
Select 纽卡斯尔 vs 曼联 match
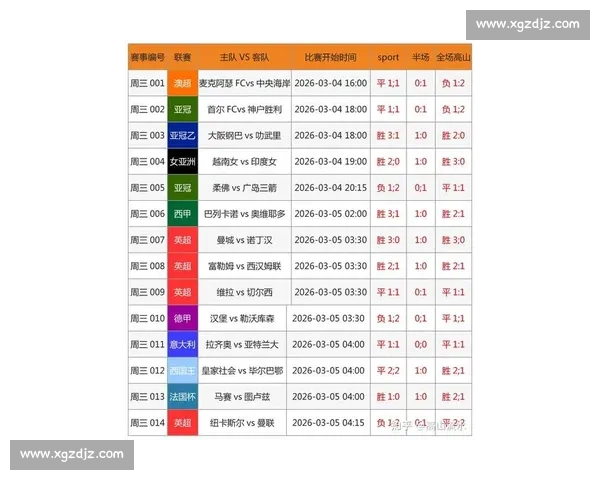coord(242,423)
